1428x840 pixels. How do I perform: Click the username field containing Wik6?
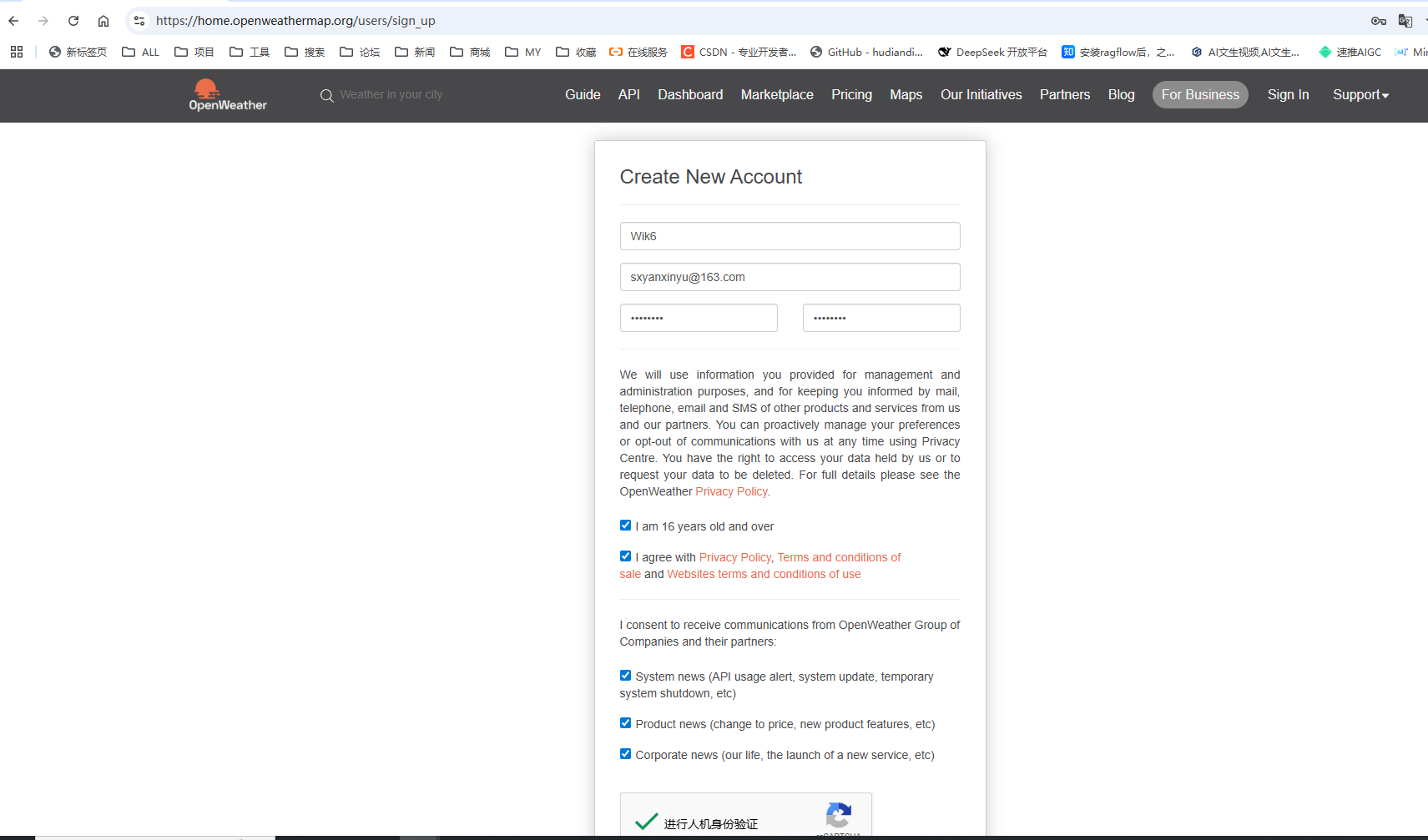click(x=790, y=236)
